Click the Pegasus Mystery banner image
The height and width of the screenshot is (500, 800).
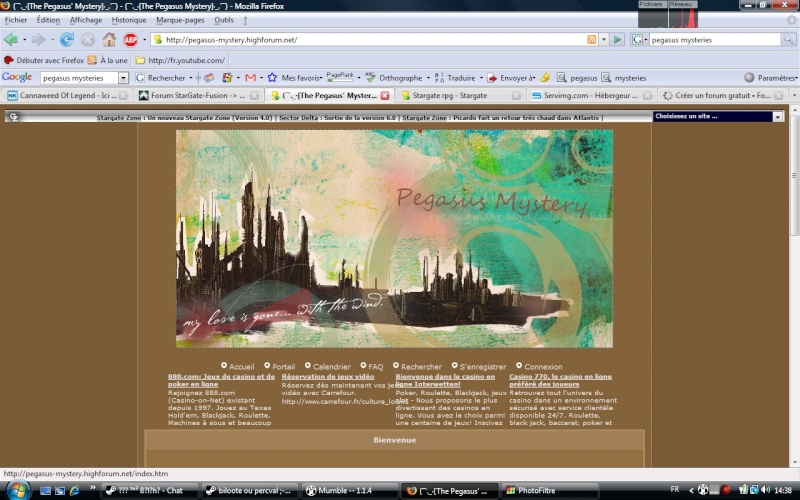pos(394,238)
